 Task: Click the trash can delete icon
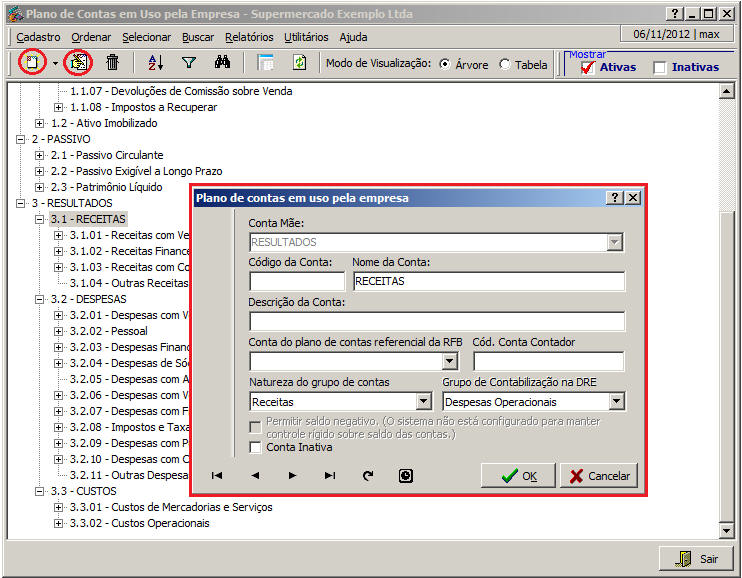pos(113,63)
